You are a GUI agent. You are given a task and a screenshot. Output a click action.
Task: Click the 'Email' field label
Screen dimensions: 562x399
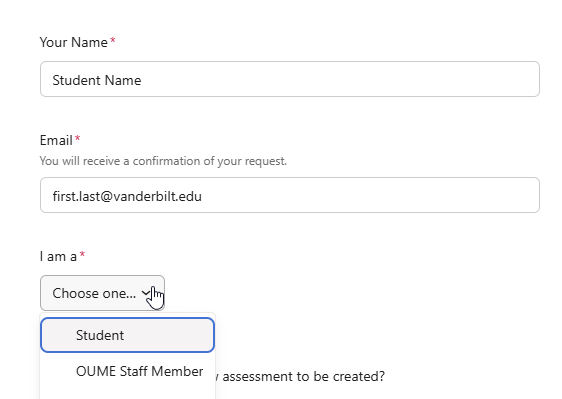tap(56, 140)
